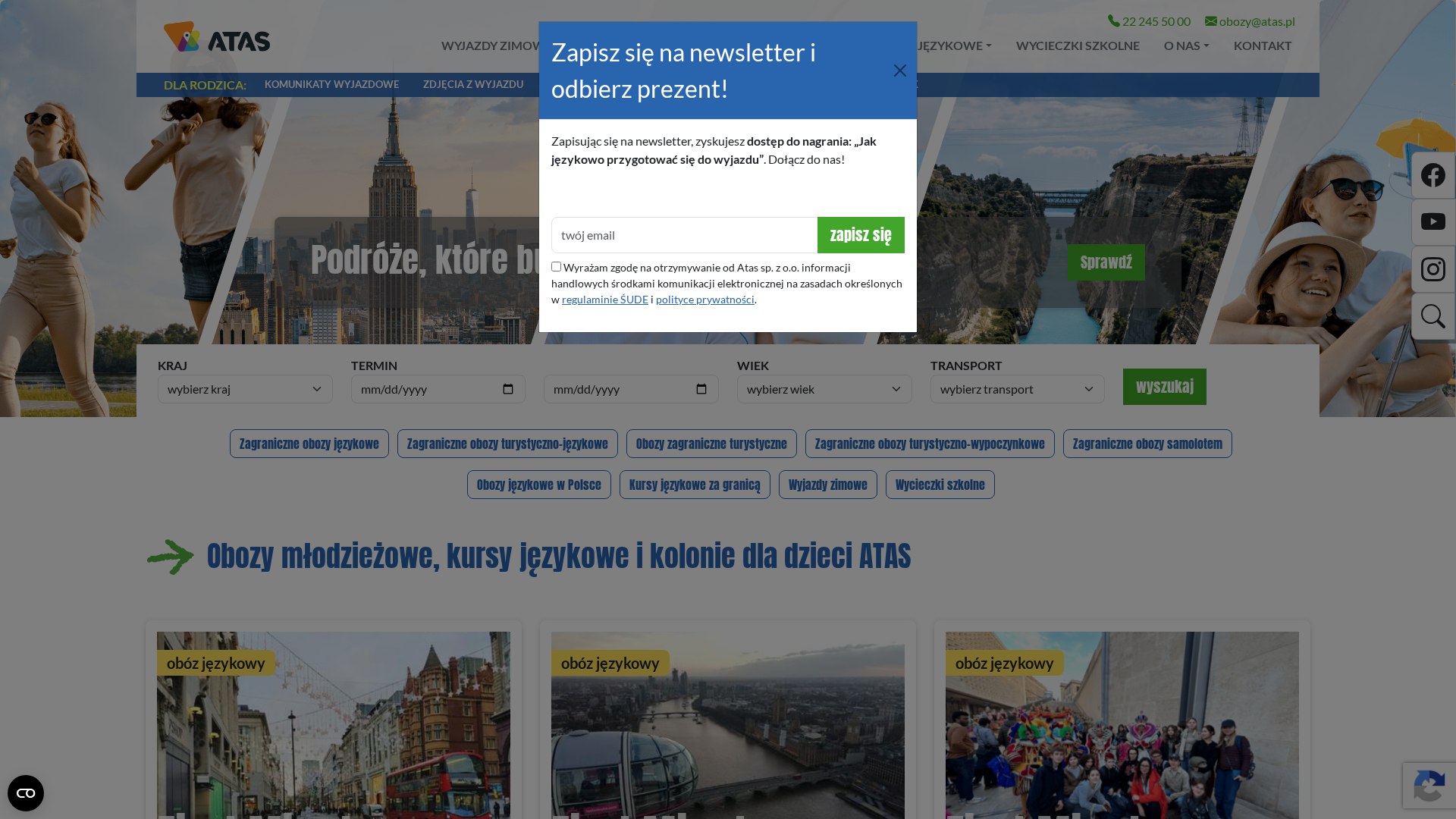This screenshot has width=1456, height=819.
Task: Open the YouTube sidebar icon
Action: 1433,222
